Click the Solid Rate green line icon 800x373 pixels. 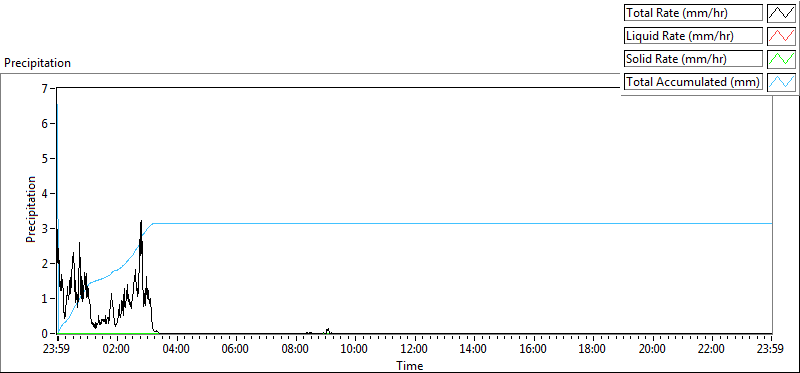781,59
